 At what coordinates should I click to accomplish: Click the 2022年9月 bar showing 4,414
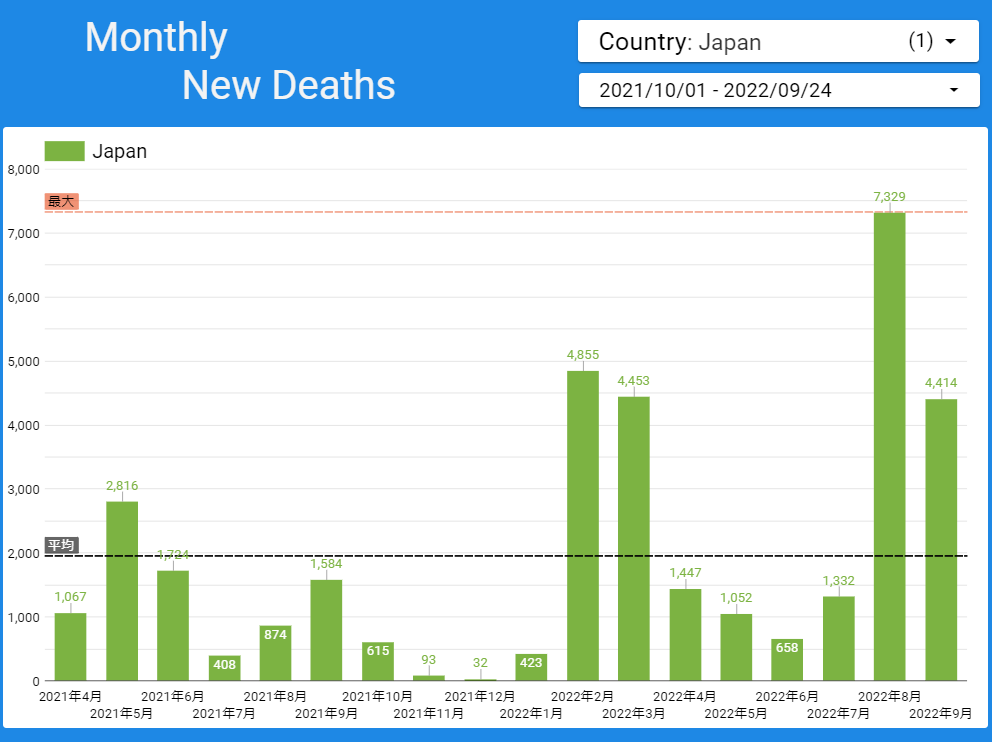point(941,540)
